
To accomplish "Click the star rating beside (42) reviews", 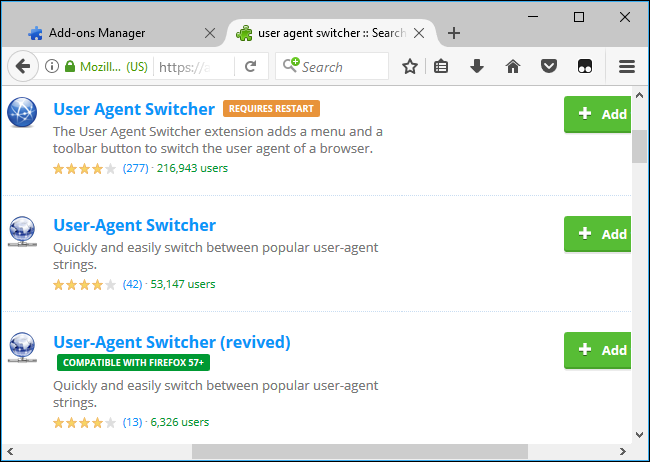I will [84, 285].
